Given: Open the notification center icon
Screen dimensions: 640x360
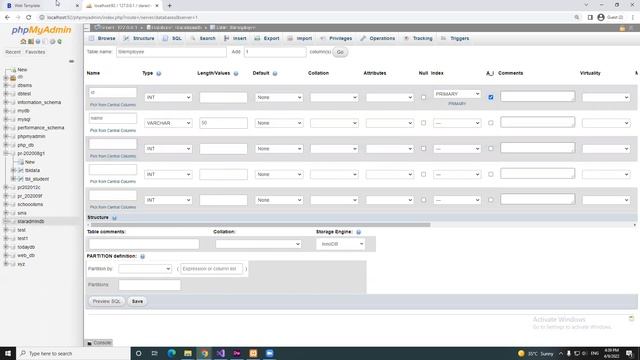Looking at the screenshot, I should tap(629, 353).
